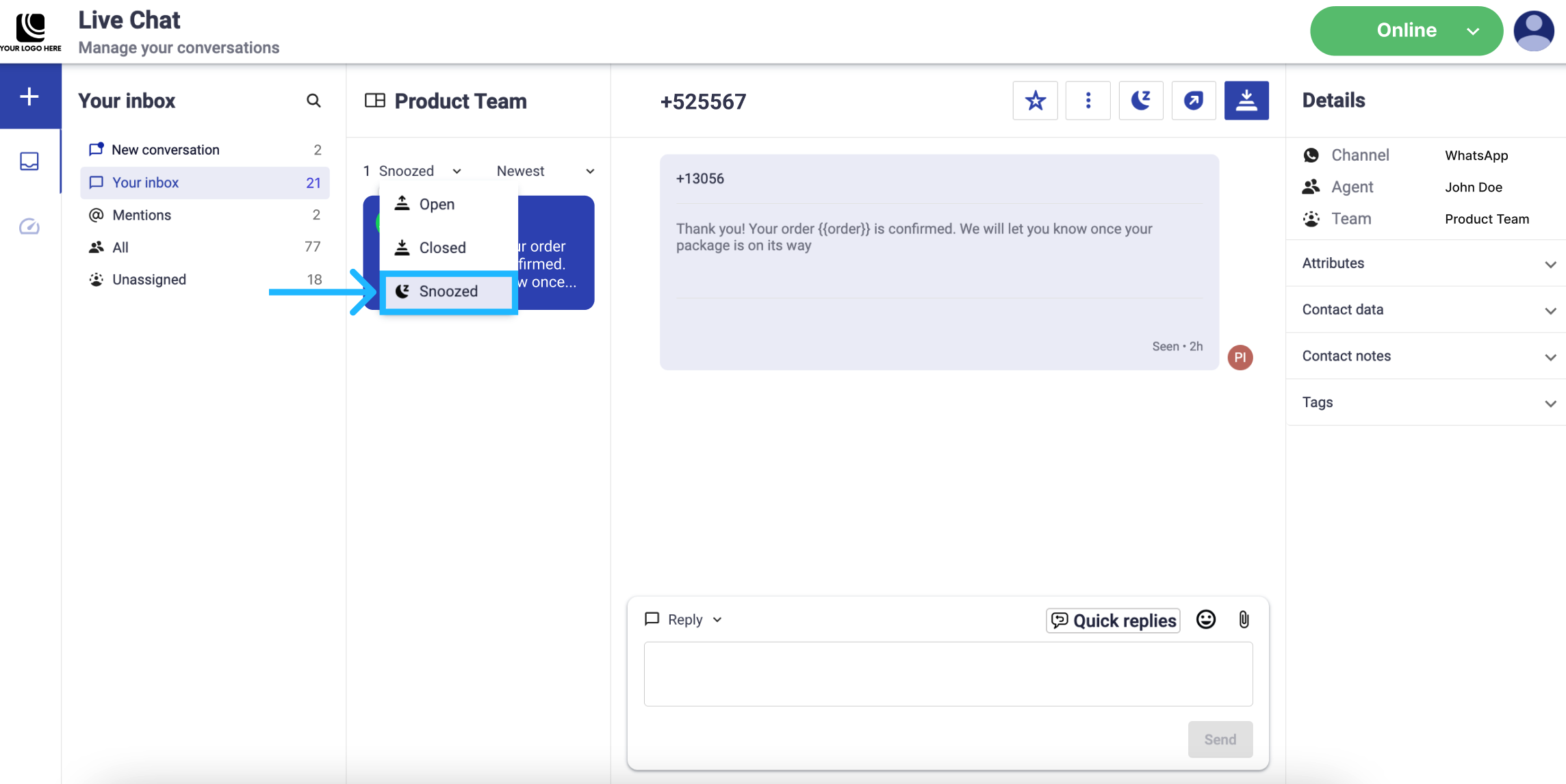The height and width of the screenshot is (784, 1566).
Task: Click the snooze conversation moon icon
Action: click(1140, 101)
